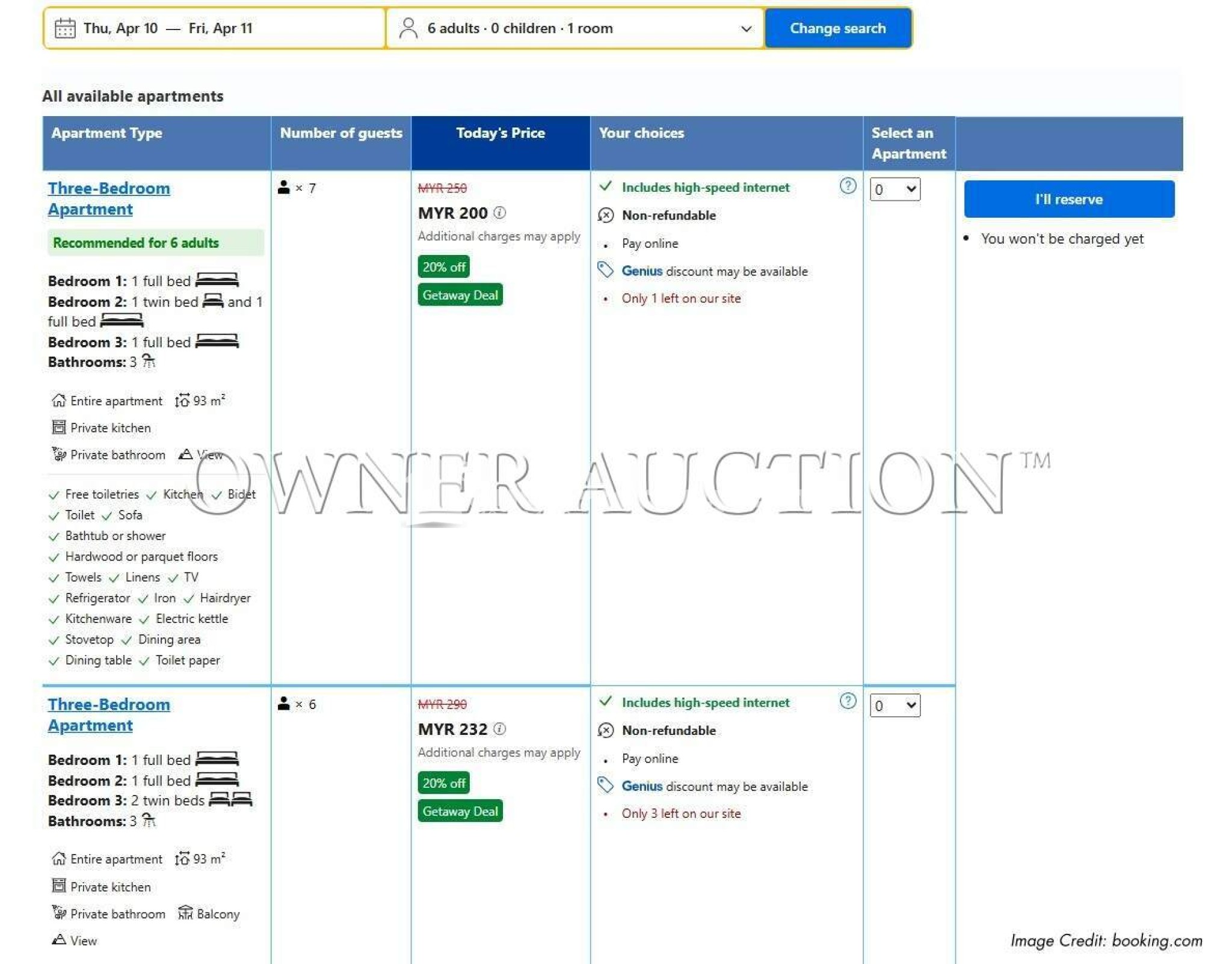Click the Thu, Apr 10 date field
The image size is (1232, 964).
tap(120, 28)
